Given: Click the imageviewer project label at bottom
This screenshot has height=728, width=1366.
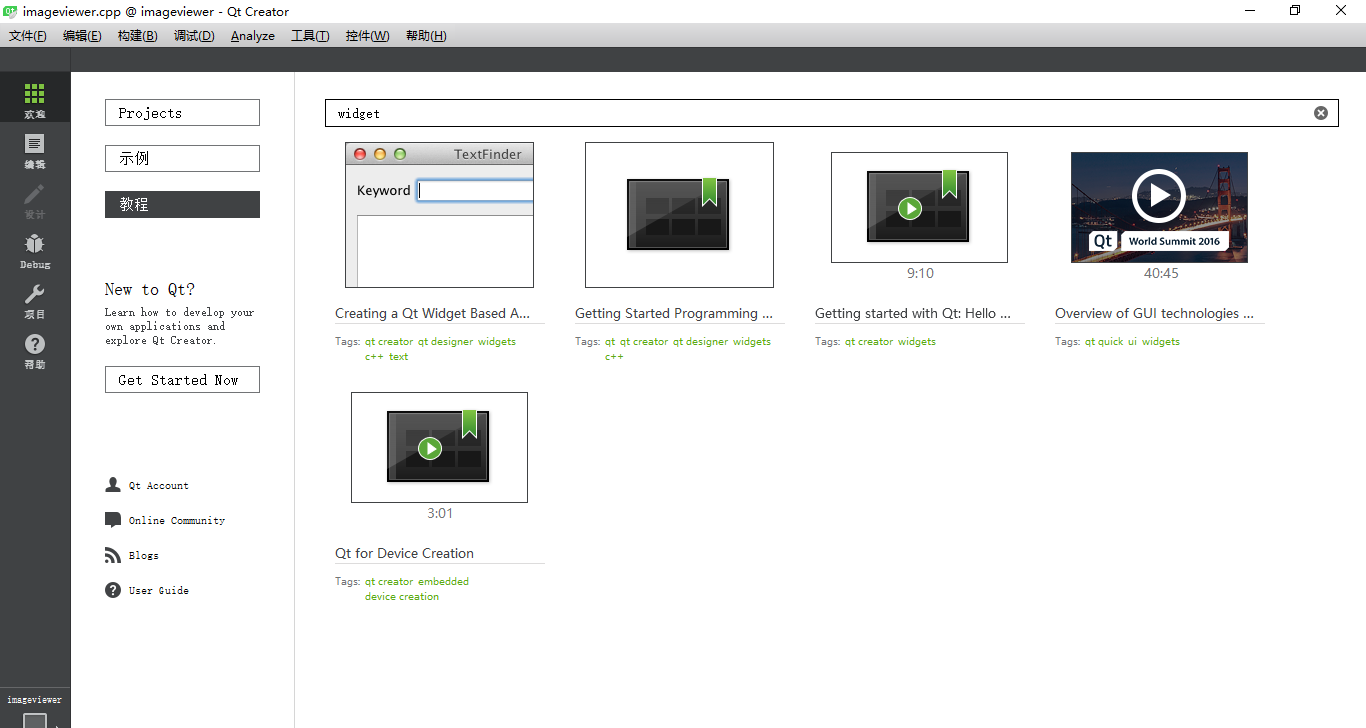Looking at the screenshot, I should pyautogui.click(x=35, y=700).
